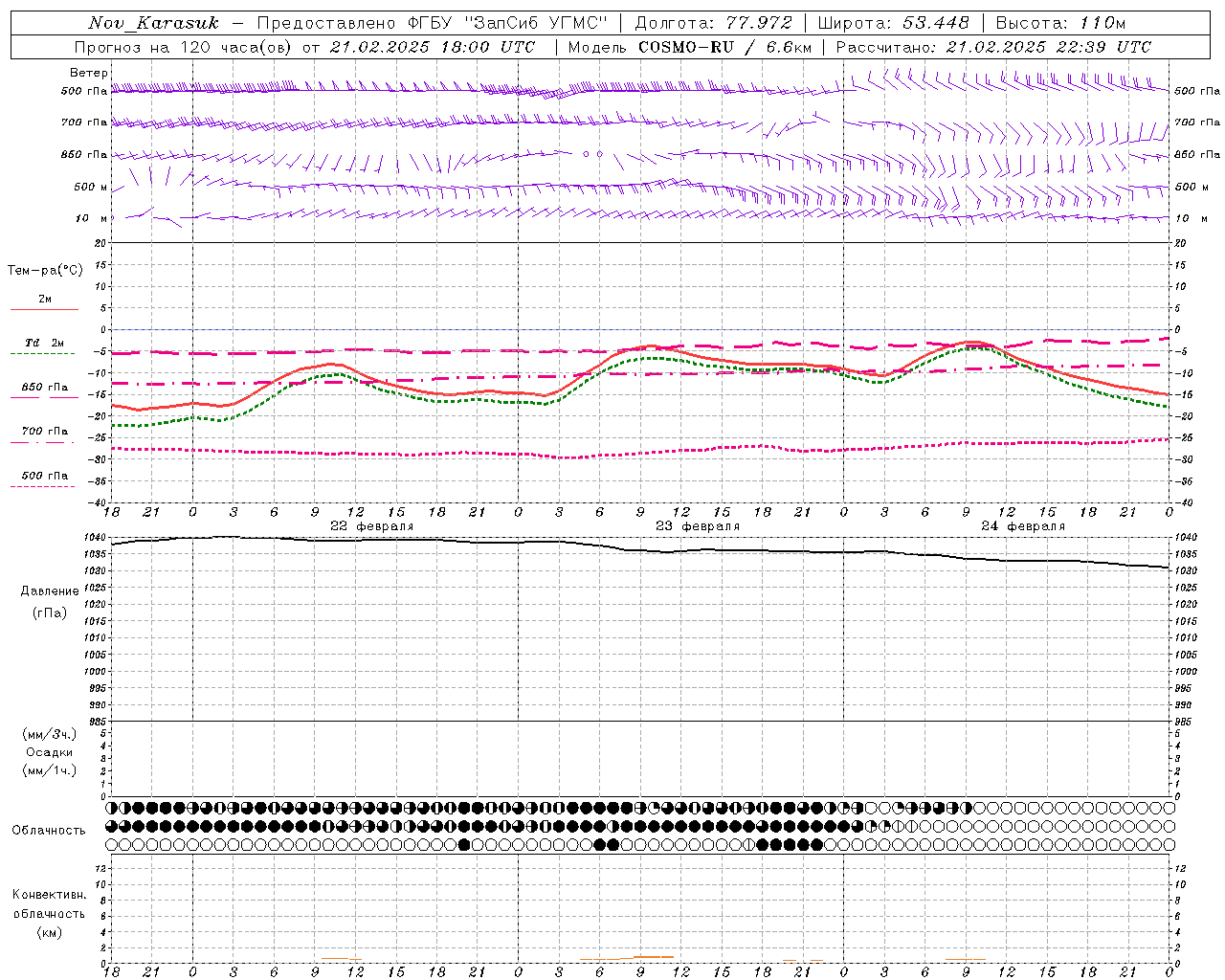
Task: Click the Конвективн. panel label
Action: 49,895
